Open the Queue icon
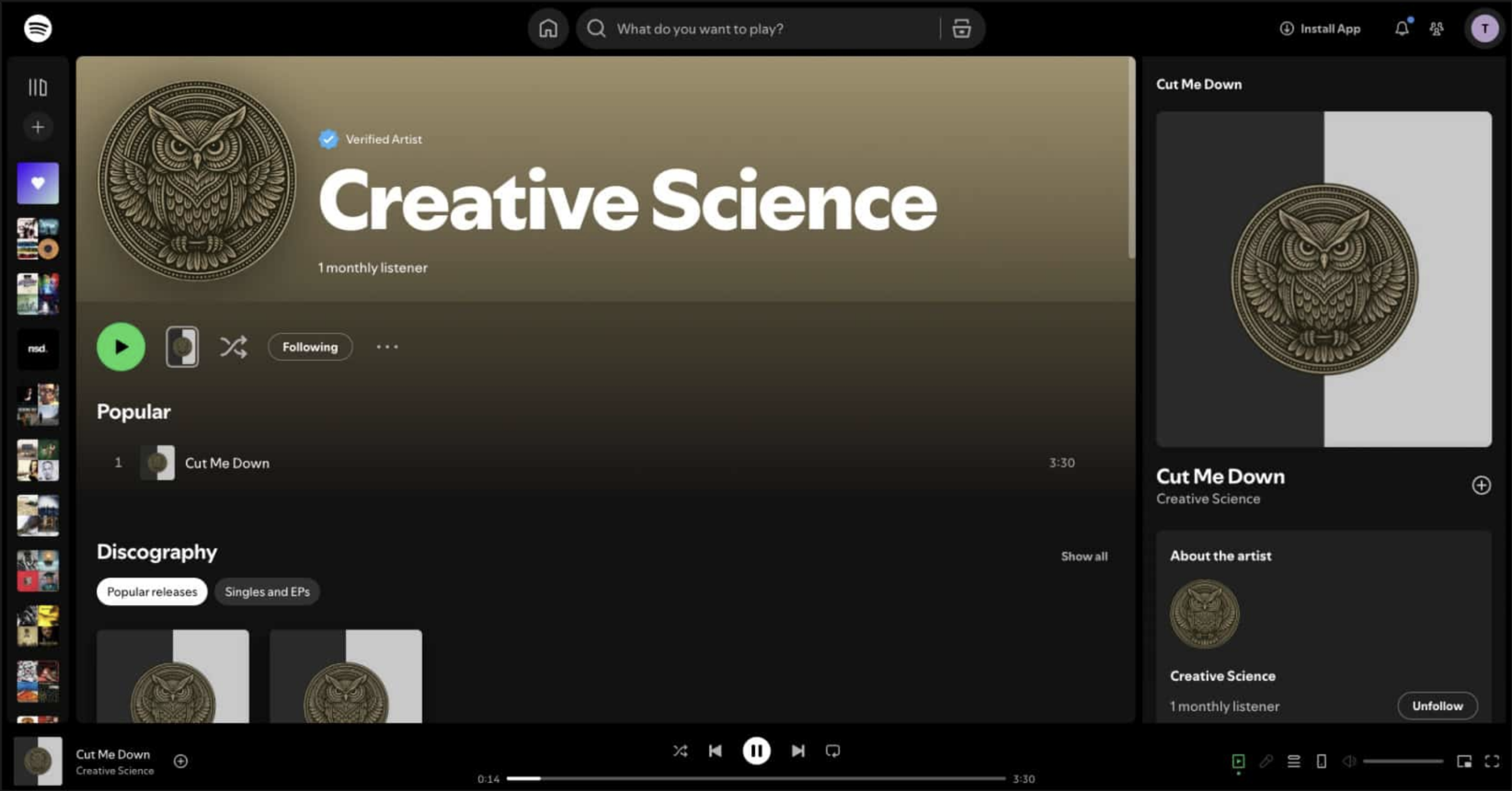The image size is (1512, 791). pos(1294,761)
